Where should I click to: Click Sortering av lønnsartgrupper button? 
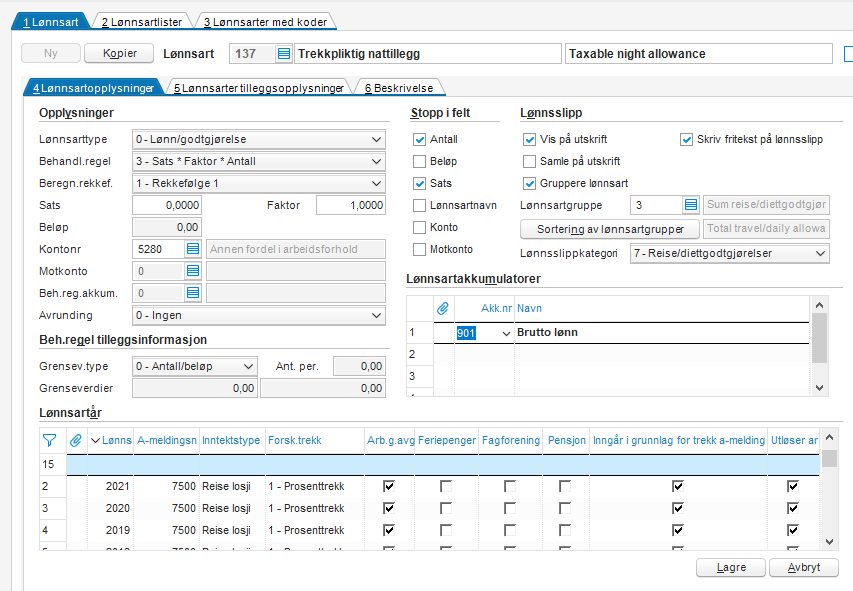coord(610,229)
